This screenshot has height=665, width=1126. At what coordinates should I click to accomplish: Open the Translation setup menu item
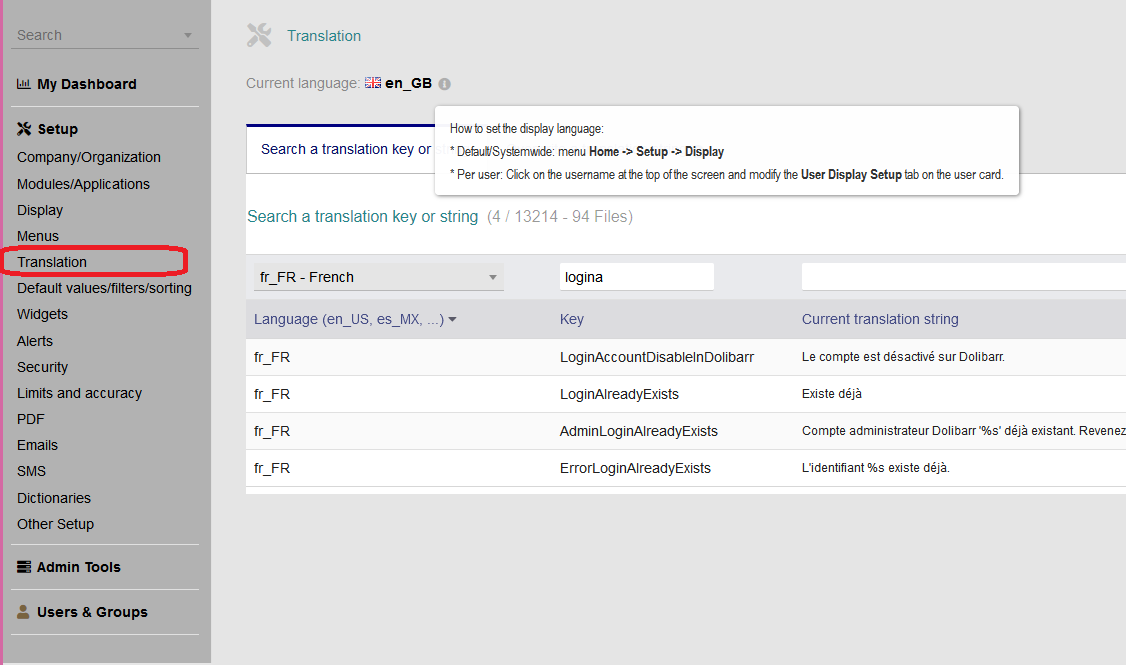(52, 262)
